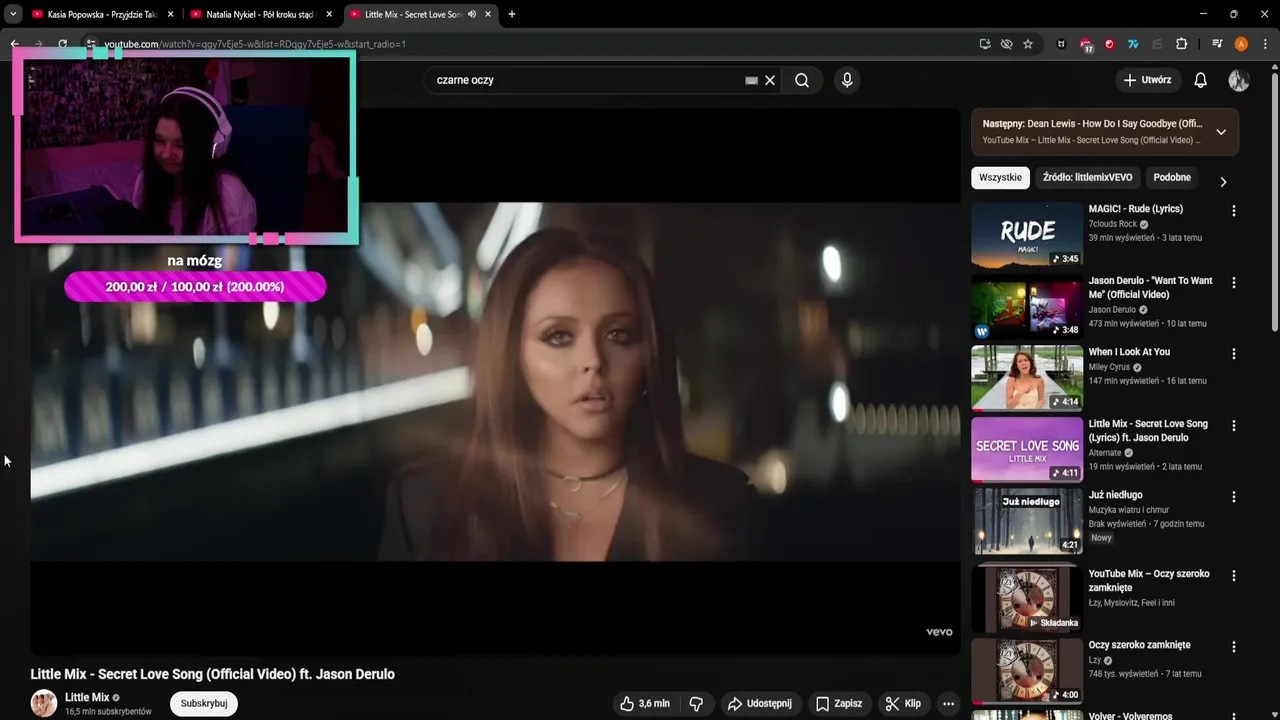This screenshot has width=1280, height=720.
Task: Click the black cat extension icon
Action: point(1061,44)
